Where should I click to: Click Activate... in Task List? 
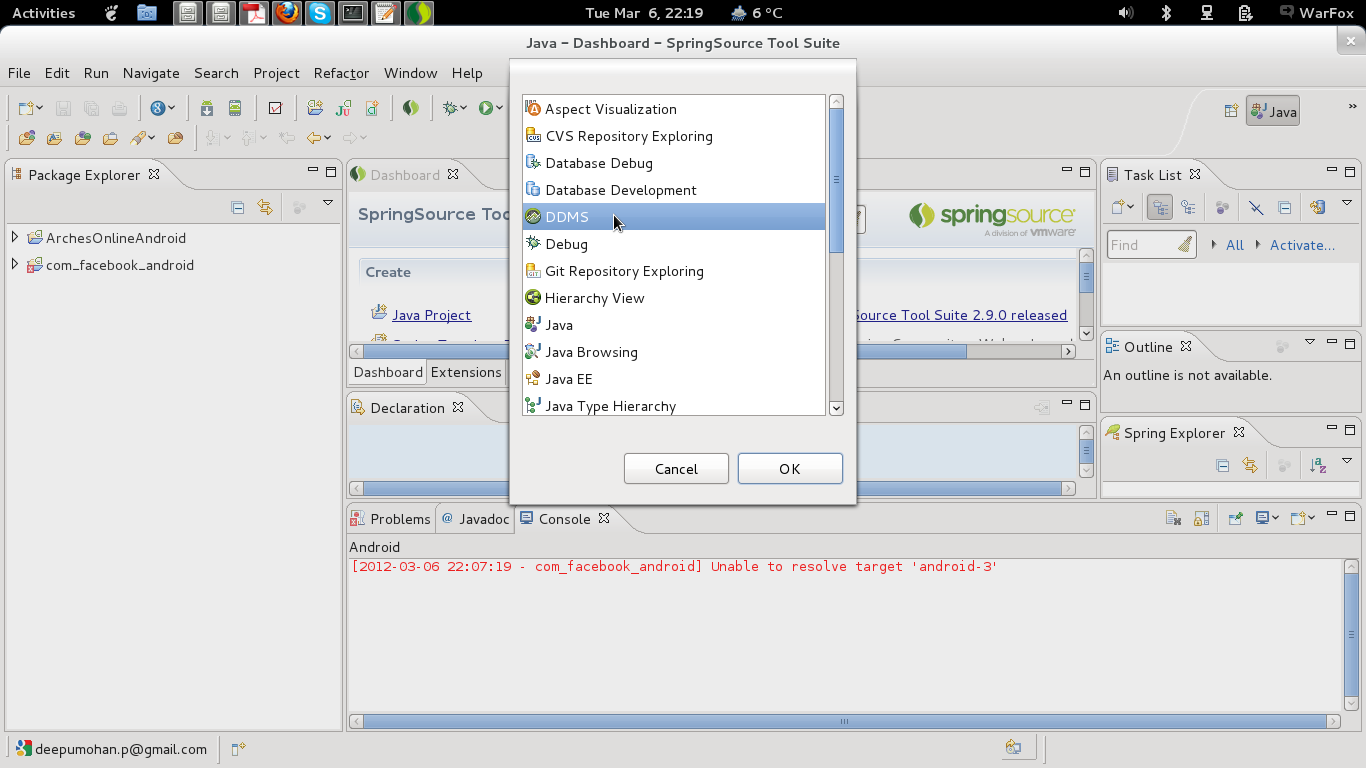pyautogui.click(x=1302, y=245)
